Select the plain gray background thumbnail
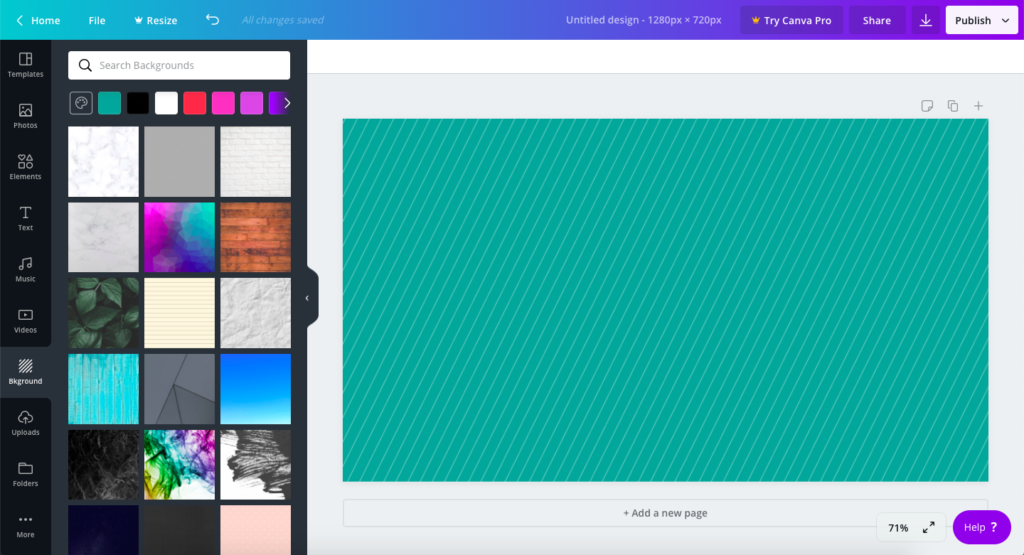The image size is (1024, 555). pyautogui.click(x=180, y=161)
